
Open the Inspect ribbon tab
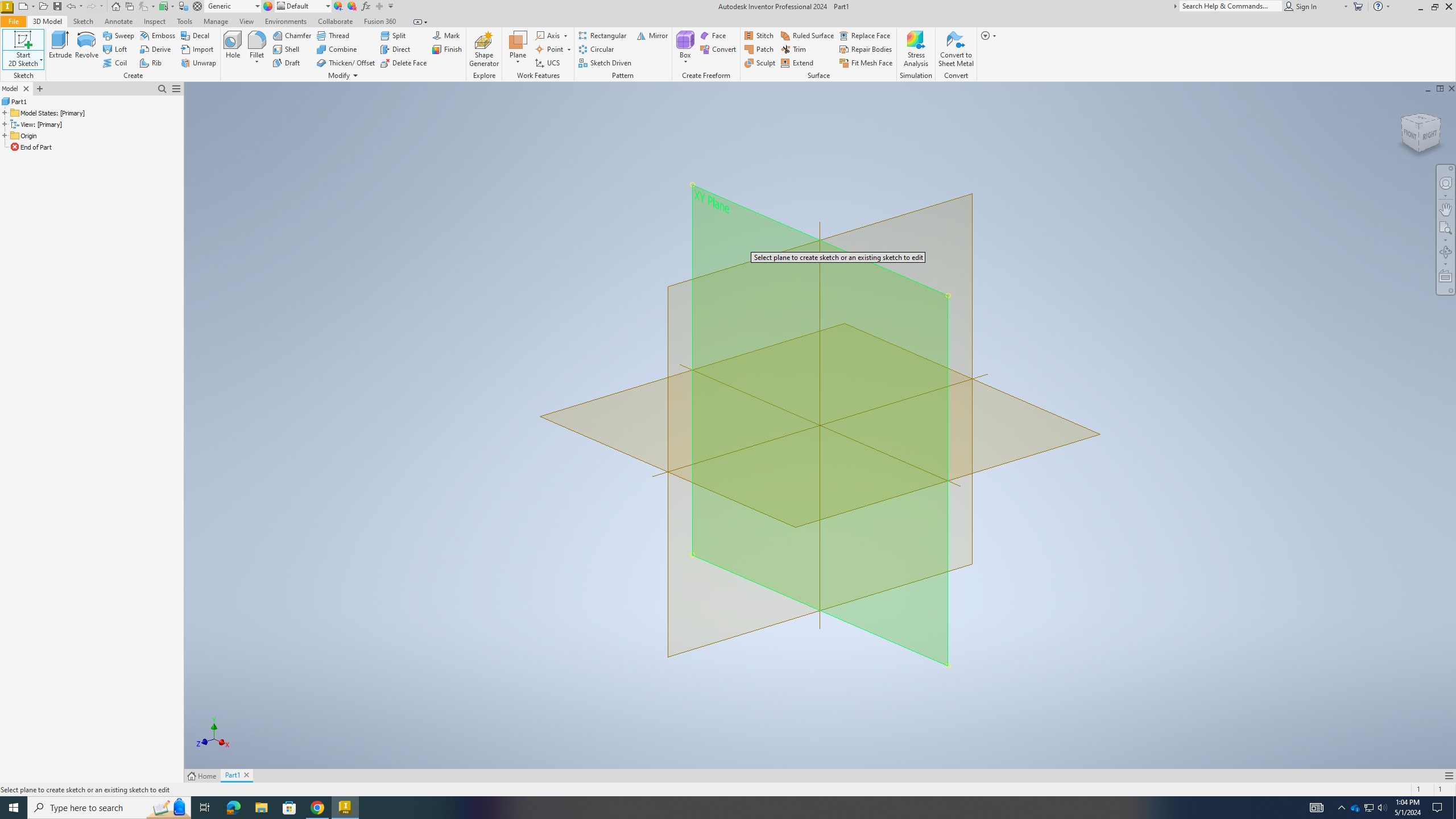click(x=154, y=21)
